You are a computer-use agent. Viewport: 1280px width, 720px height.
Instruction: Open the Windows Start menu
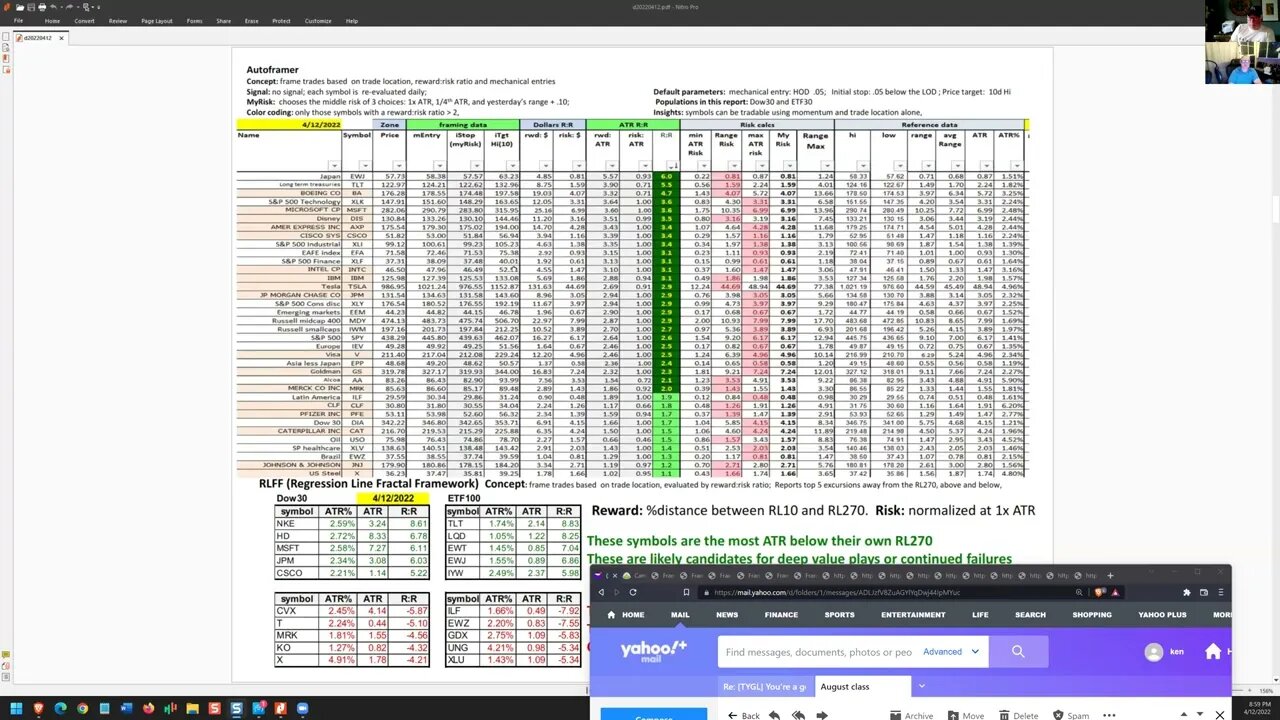[16, 708]
